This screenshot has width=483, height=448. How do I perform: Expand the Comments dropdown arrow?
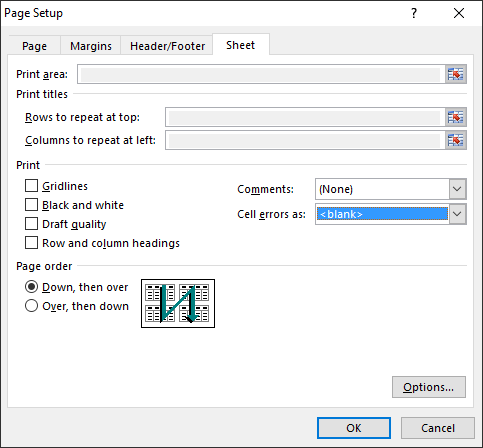[457, 189]
